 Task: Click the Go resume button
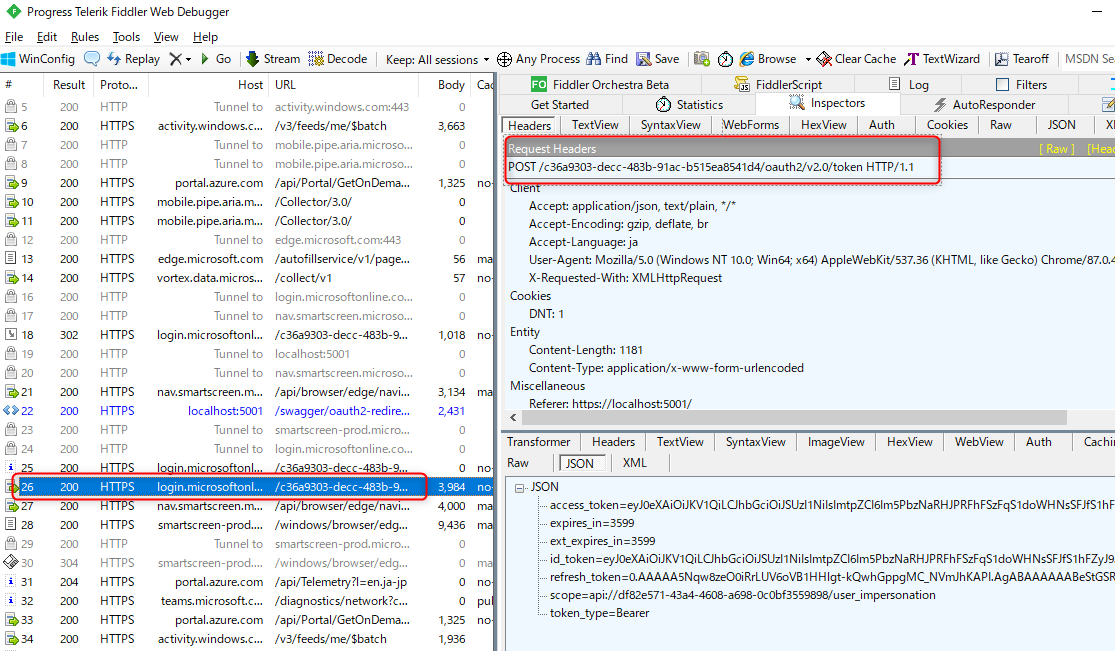click(215, 59)
